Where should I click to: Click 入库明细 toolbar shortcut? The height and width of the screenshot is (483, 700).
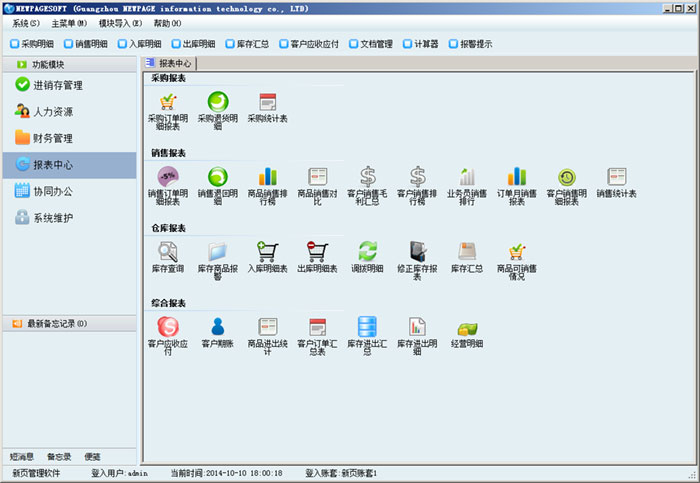(x=139, y=44)
